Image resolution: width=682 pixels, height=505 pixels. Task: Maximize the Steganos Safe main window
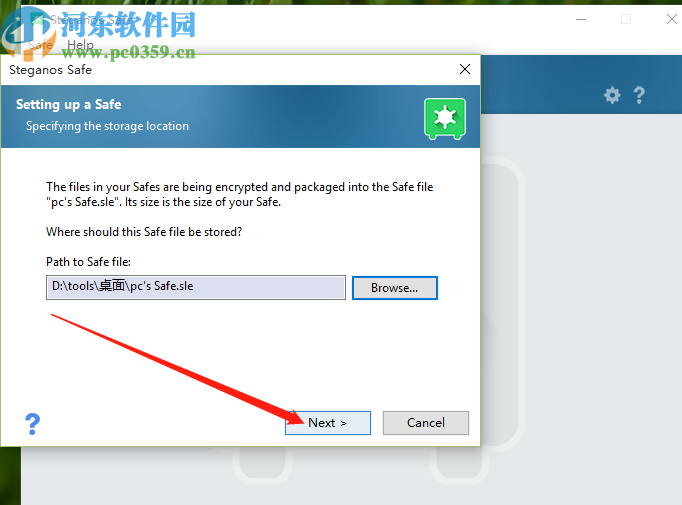626,19
